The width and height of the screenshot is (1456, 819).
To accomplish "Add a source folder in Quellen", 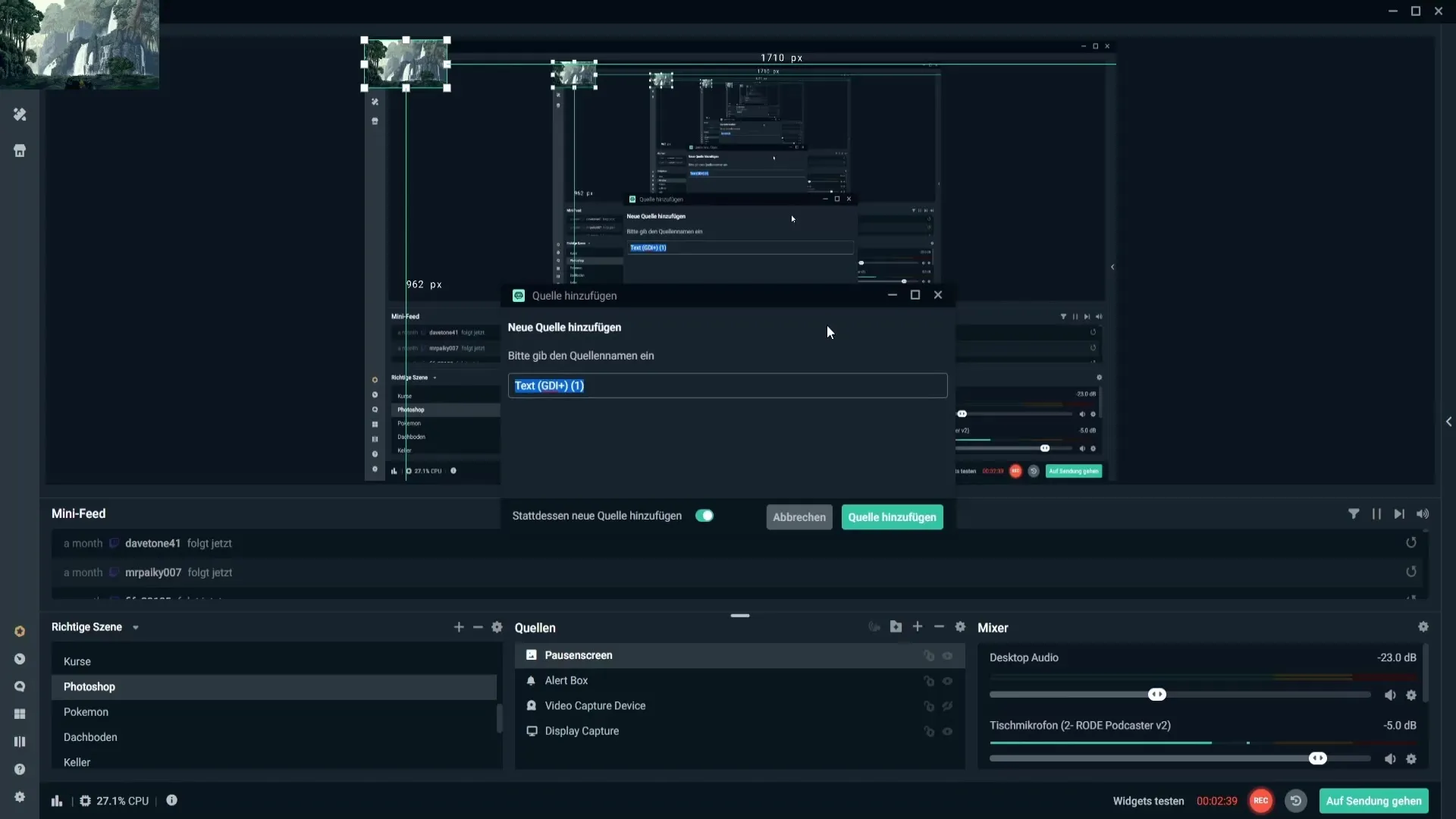I will pos(896,626).
